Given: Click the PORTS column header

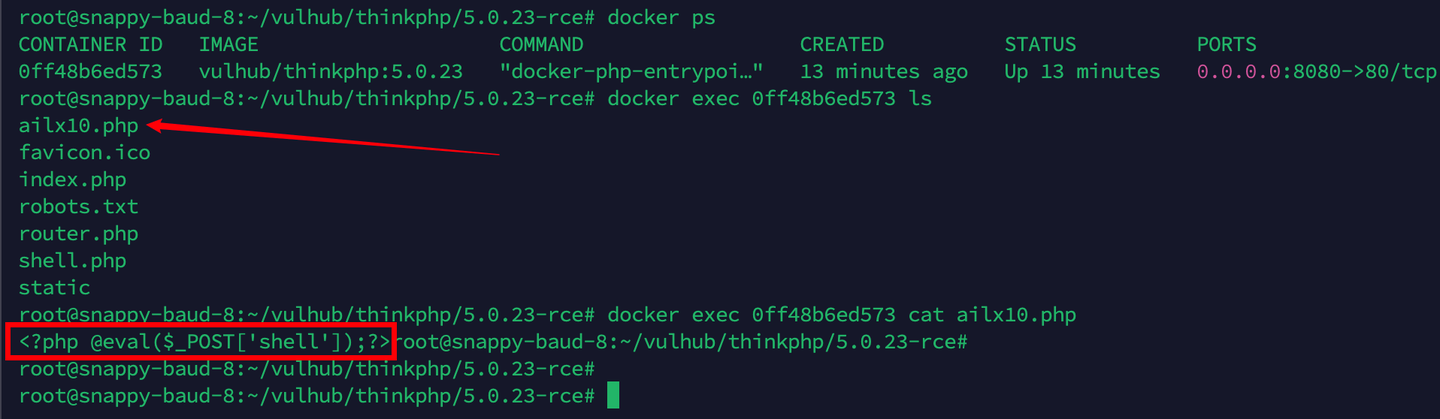Looking at the screenshot, I should coord(1226,45).
